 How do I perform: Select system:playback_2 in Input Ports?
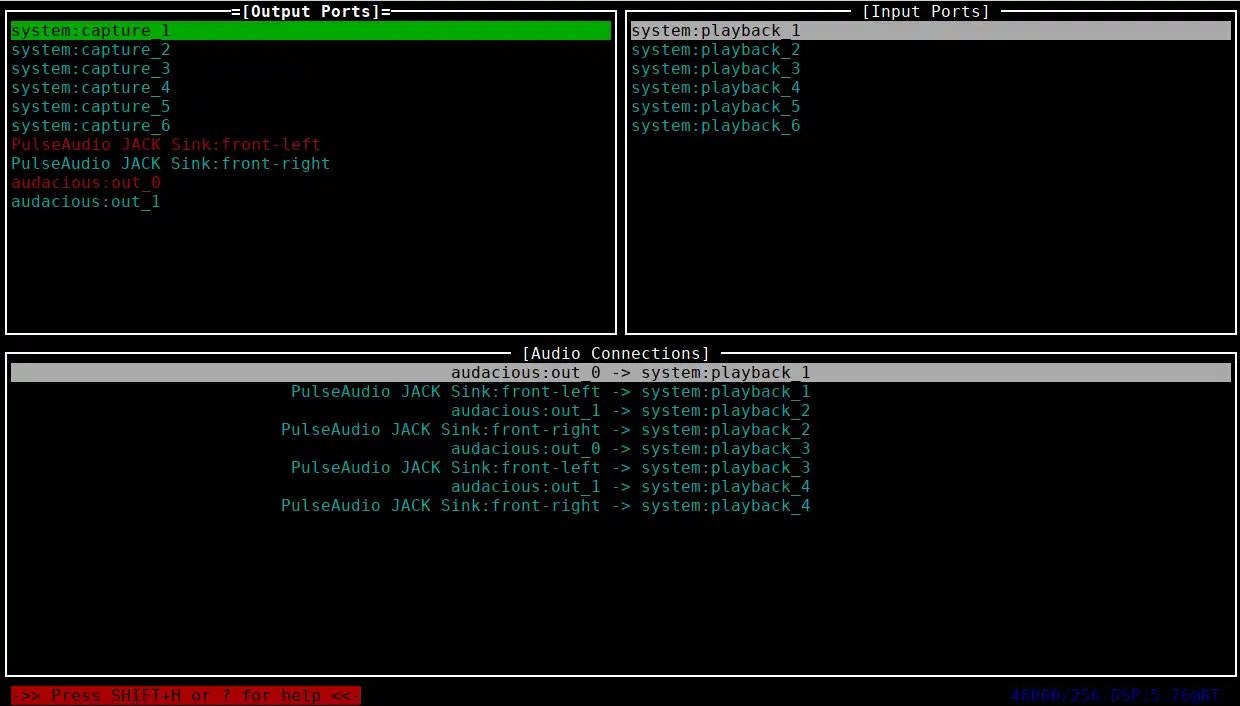[x=716, y=50]
